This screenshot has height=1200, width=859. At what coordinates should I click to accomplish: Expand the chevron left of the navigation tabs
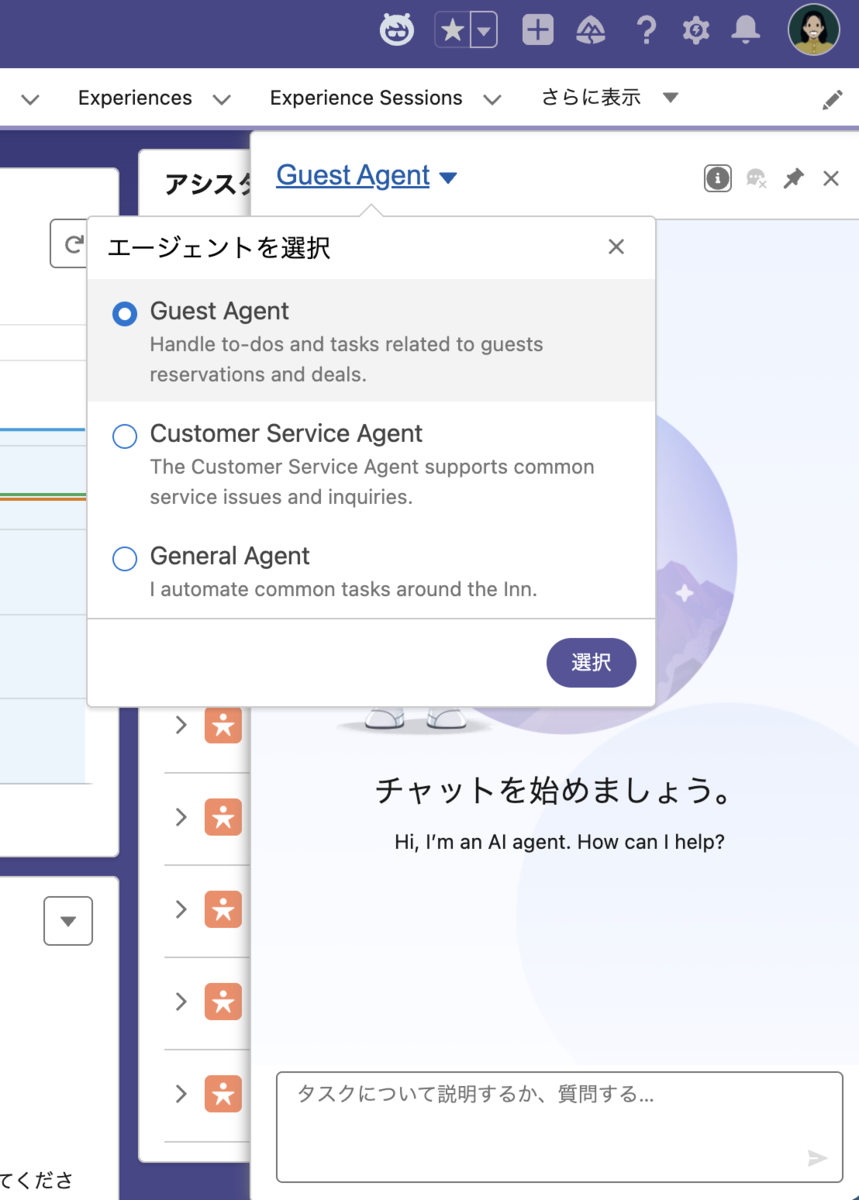point(30,99)
